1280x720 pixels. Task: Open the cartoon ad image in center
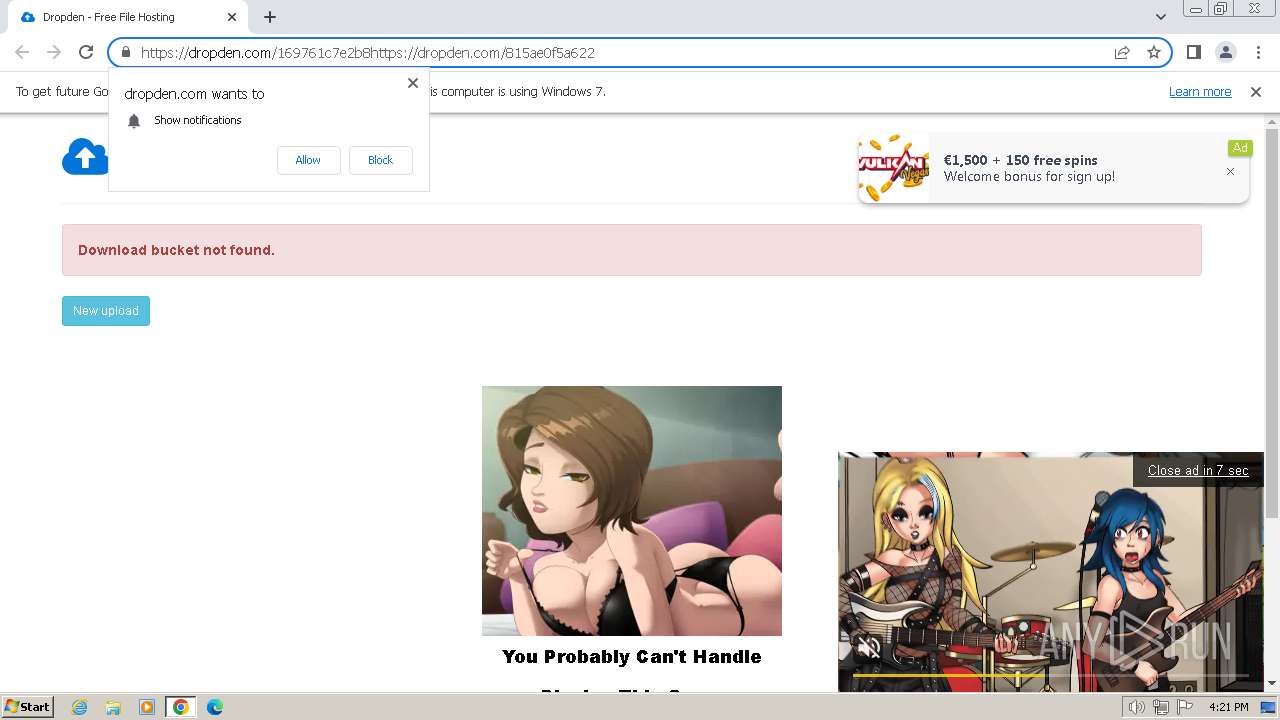click(x=632, y=511)
